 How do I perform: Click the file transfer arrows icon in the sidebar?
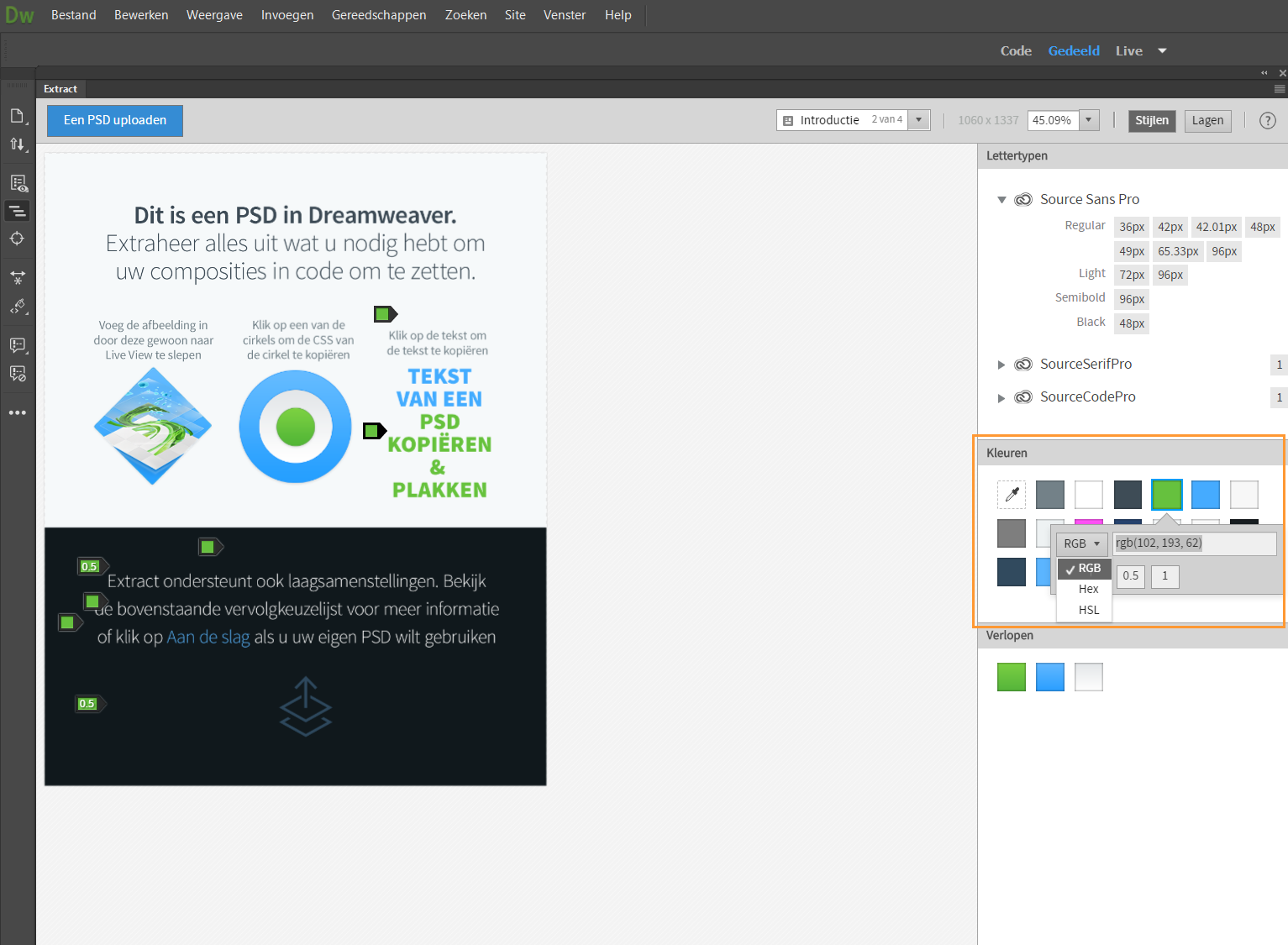coord(18,144)
